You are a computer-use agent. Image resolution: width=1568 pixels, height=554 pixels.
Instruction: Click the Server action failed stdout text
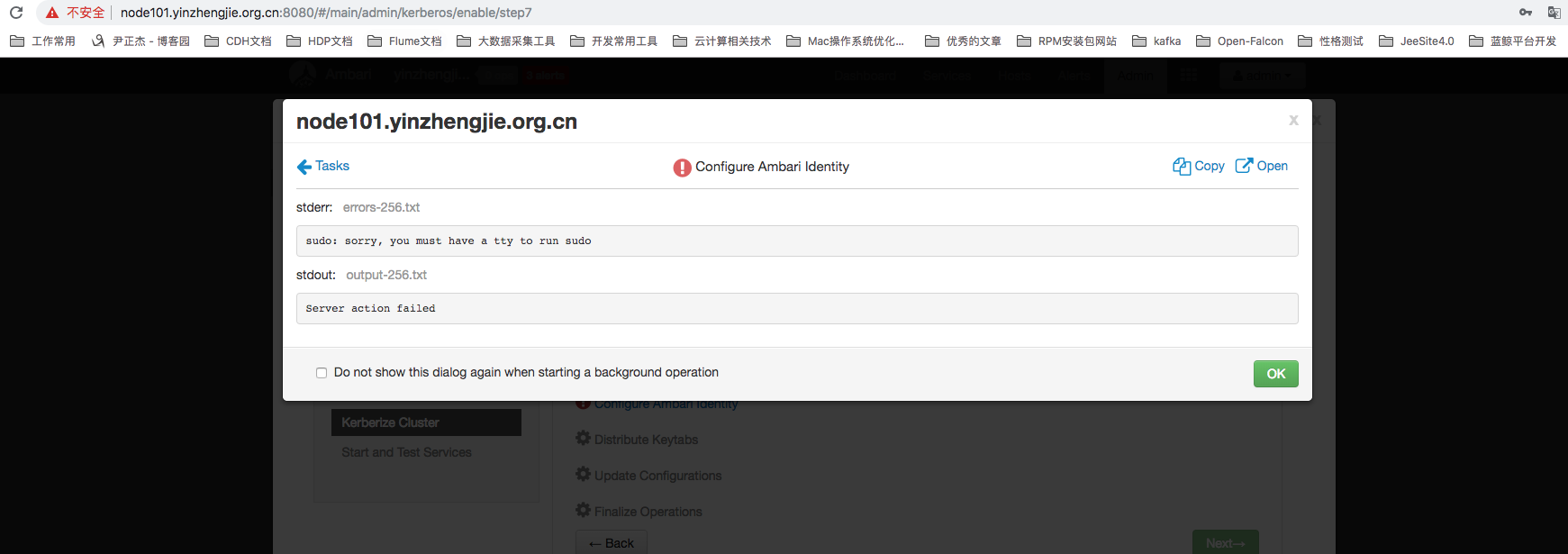pyautogui.click(x=370, y=309)
